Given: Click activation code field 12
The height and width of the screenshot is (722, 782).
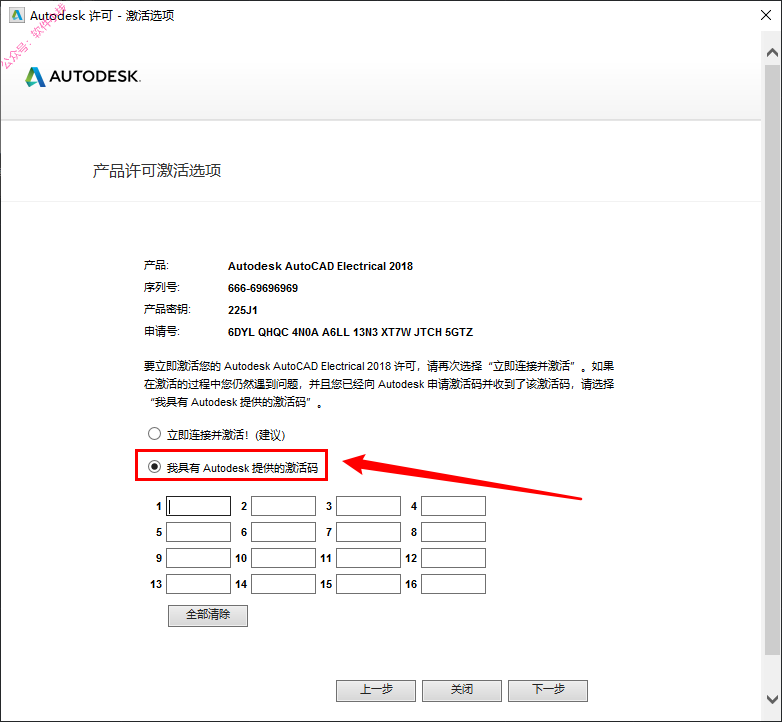Looking at the screenshot, I should 453,558.
